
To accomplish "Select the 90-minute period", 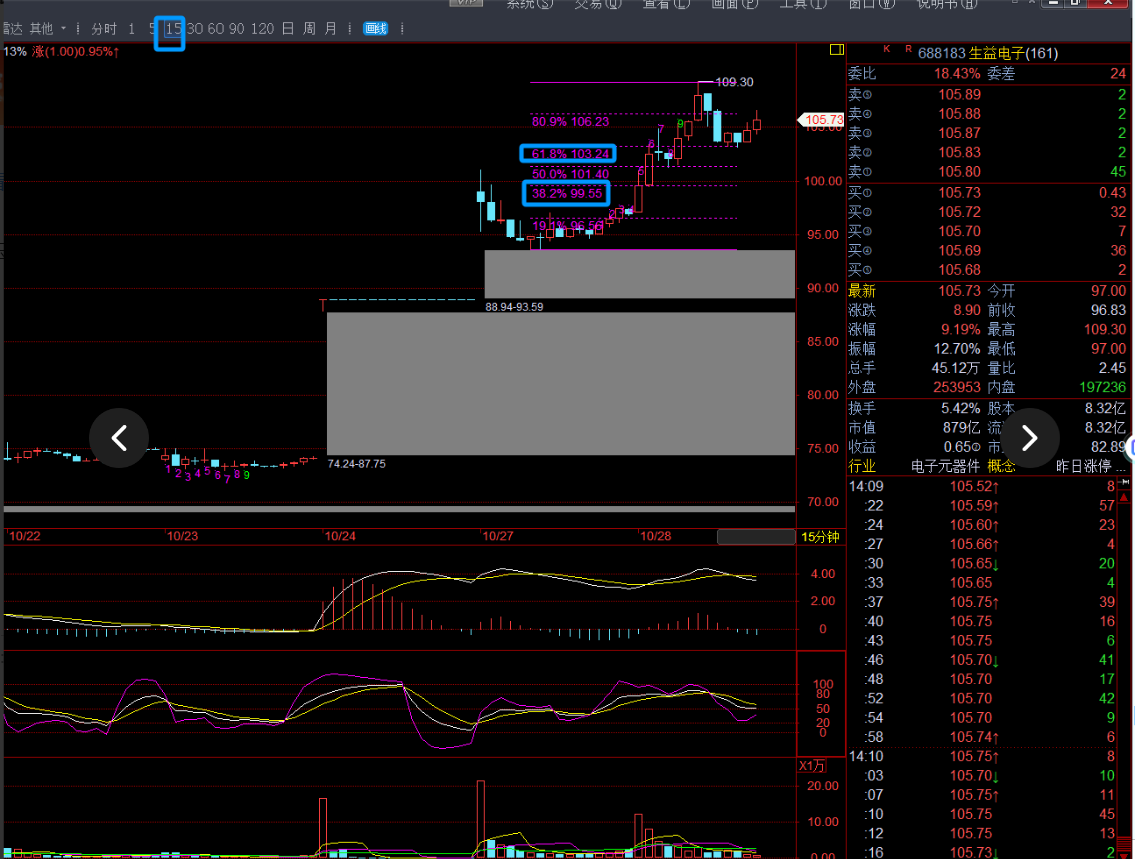I will [x=237, y=29].
